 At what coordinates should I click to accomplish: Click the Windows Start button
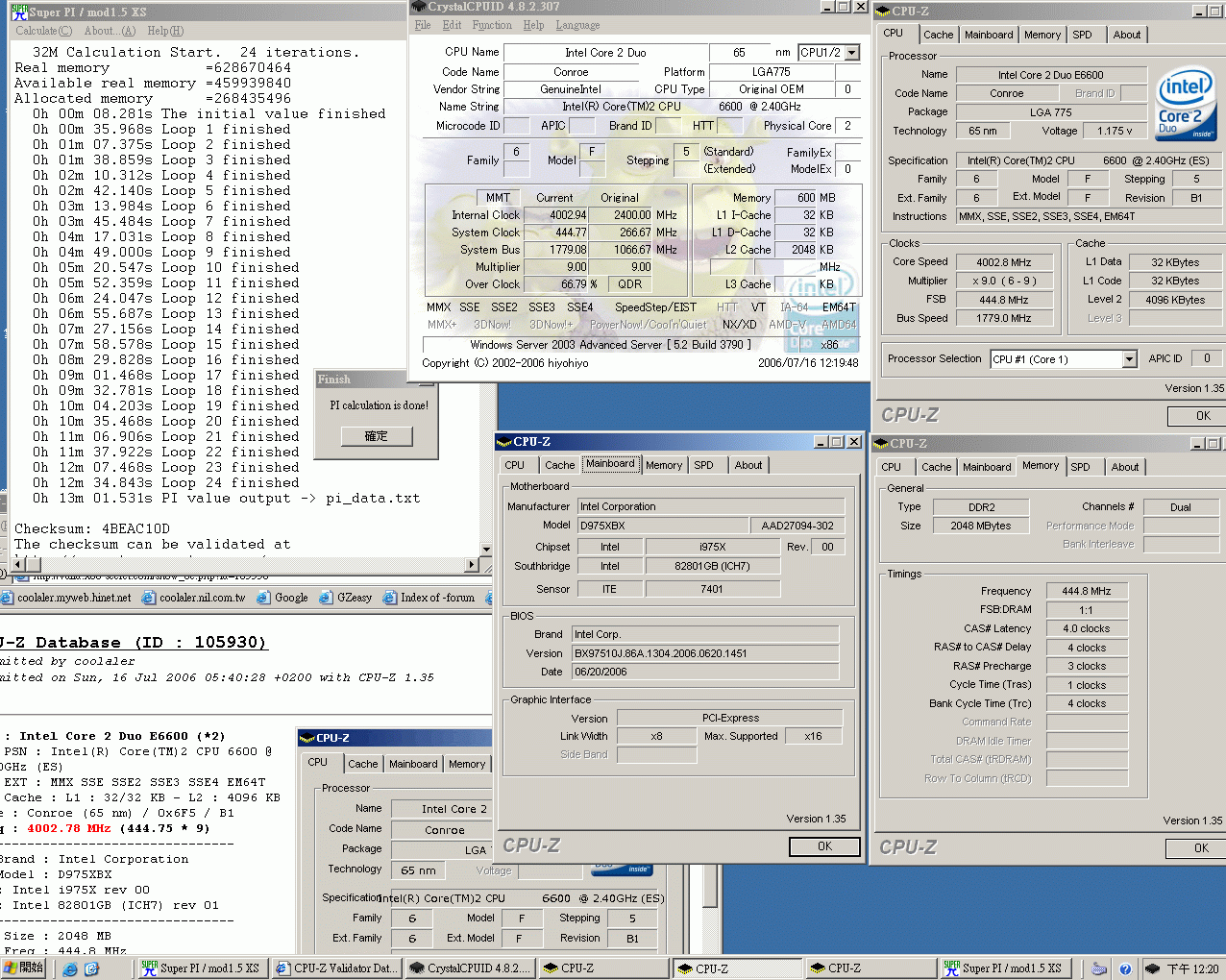tap(25, 968)
